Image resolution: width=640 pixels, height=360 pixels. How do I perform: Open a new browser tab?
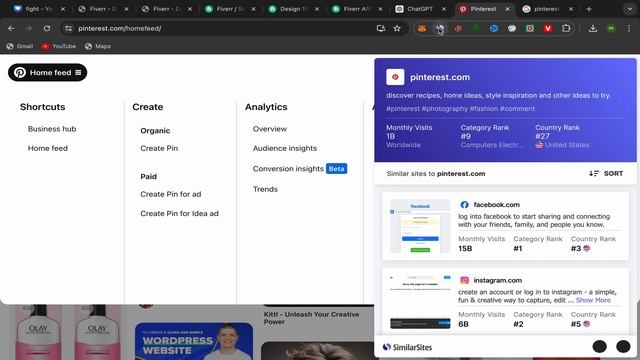pyautogui.click(x=589, y=9)
